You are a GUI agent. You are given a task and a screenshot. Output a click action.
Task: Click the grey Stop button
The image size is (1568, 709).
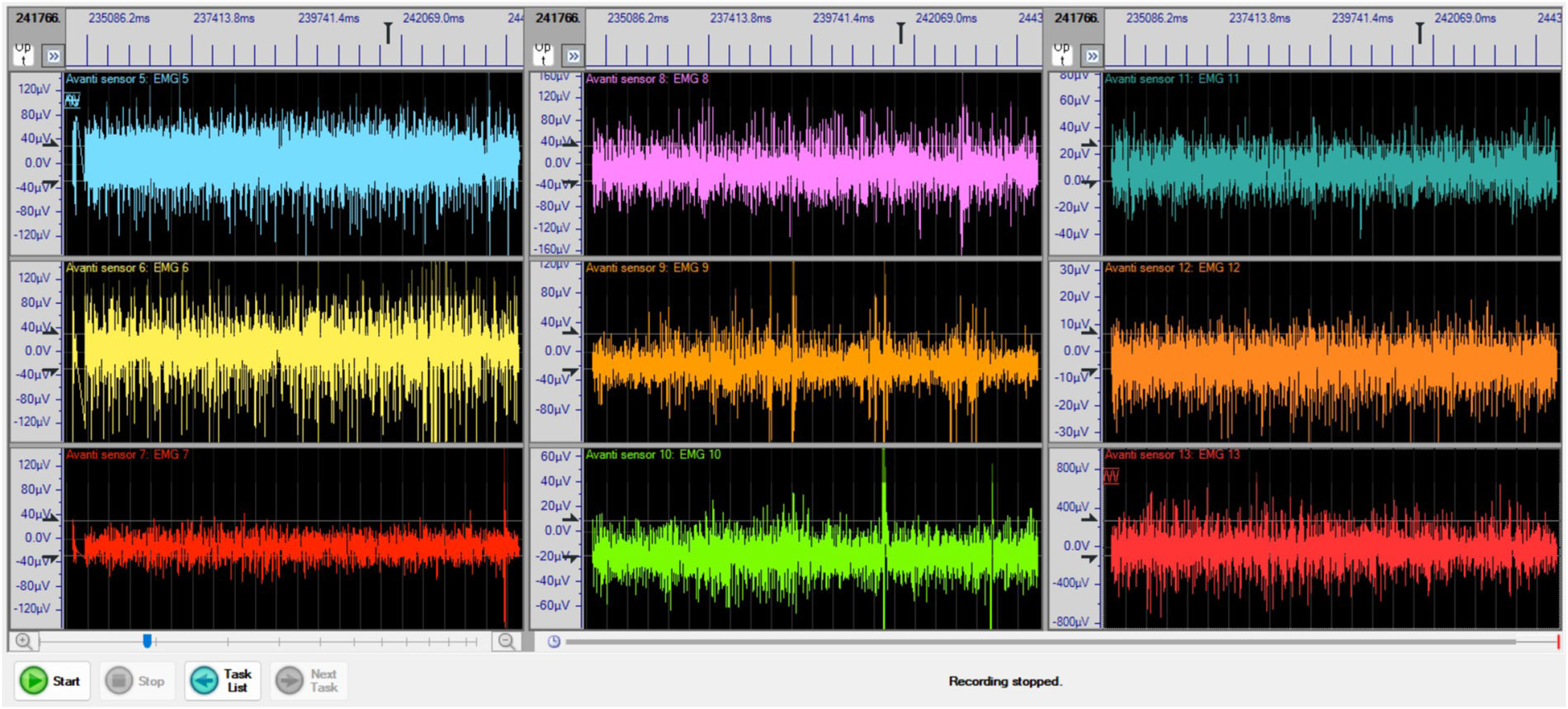pos(137,681)
